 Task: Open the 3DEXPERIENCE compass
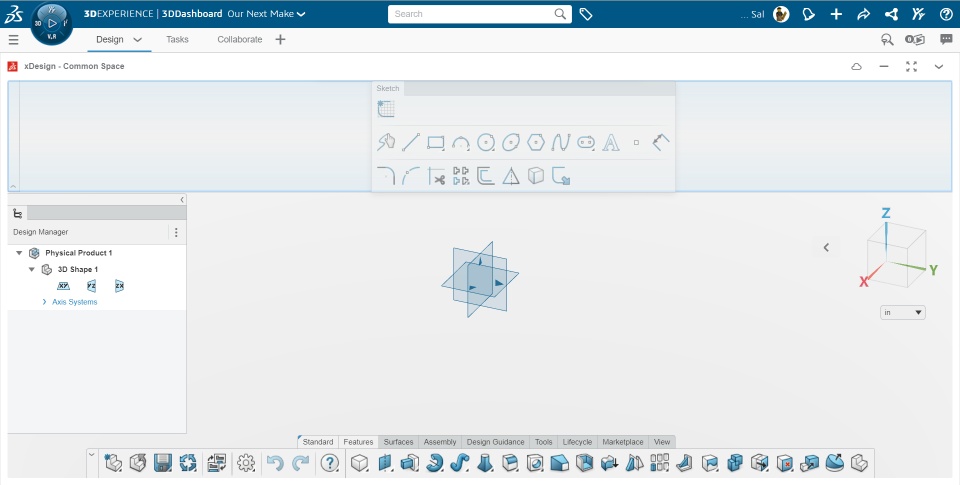[x=52, y=23]
